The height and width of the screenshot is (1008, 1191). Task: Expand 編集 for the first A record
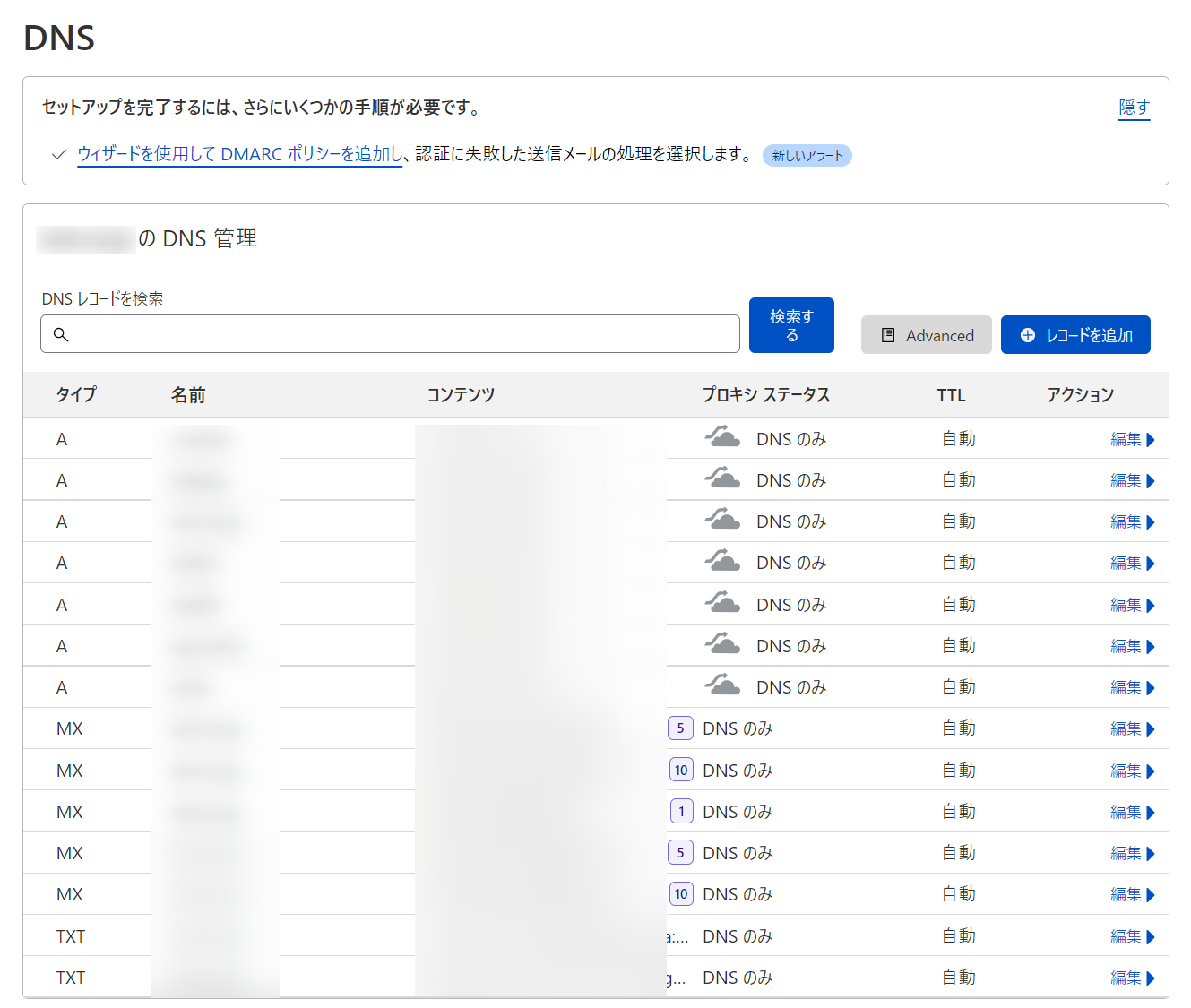(1132, 439)
